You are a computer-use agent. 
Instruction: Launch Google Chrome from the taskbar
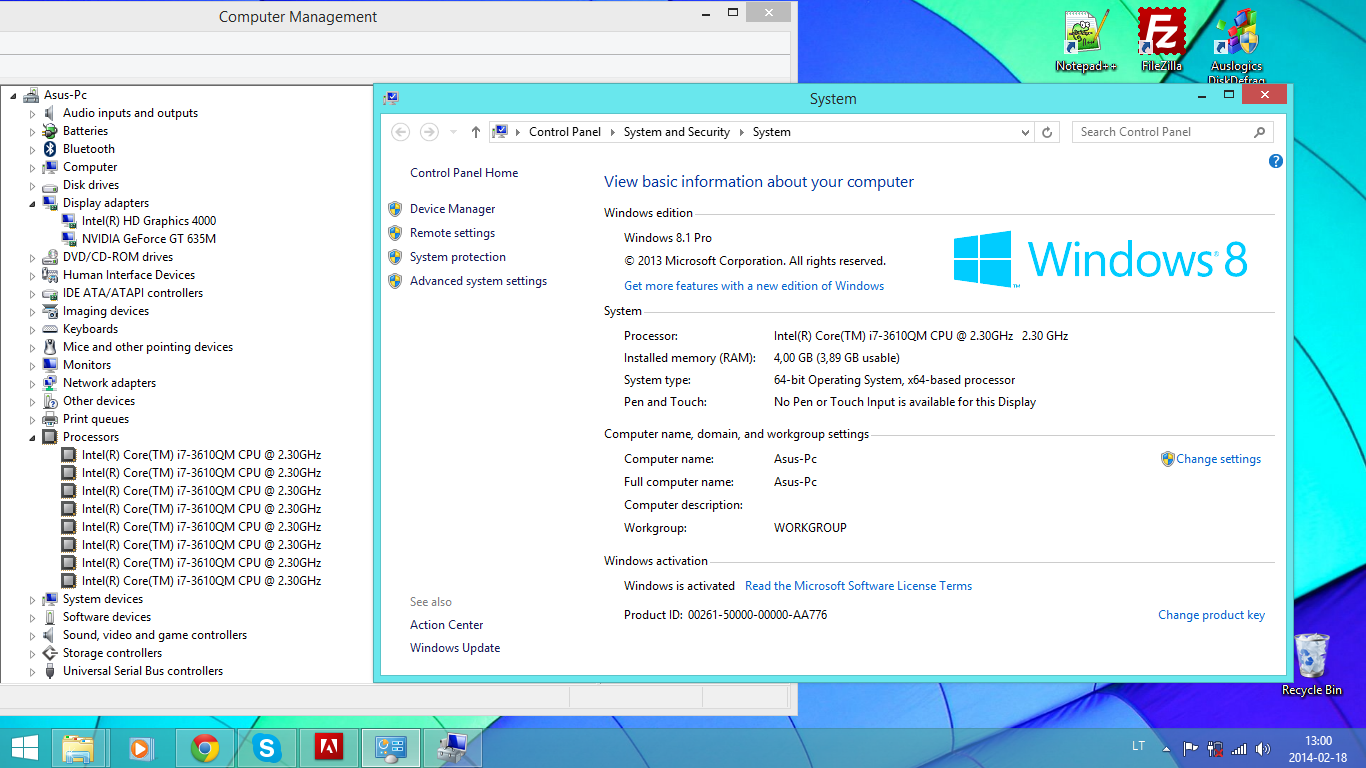click(x=206, y=748)
